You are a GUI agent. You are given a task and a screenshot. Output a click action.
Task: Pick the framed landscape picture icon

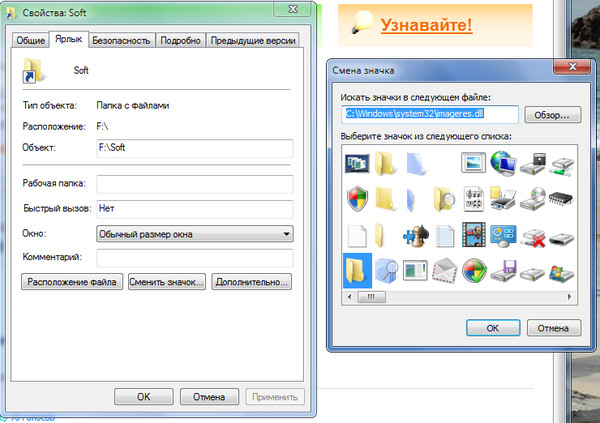[x=473, y=163]
